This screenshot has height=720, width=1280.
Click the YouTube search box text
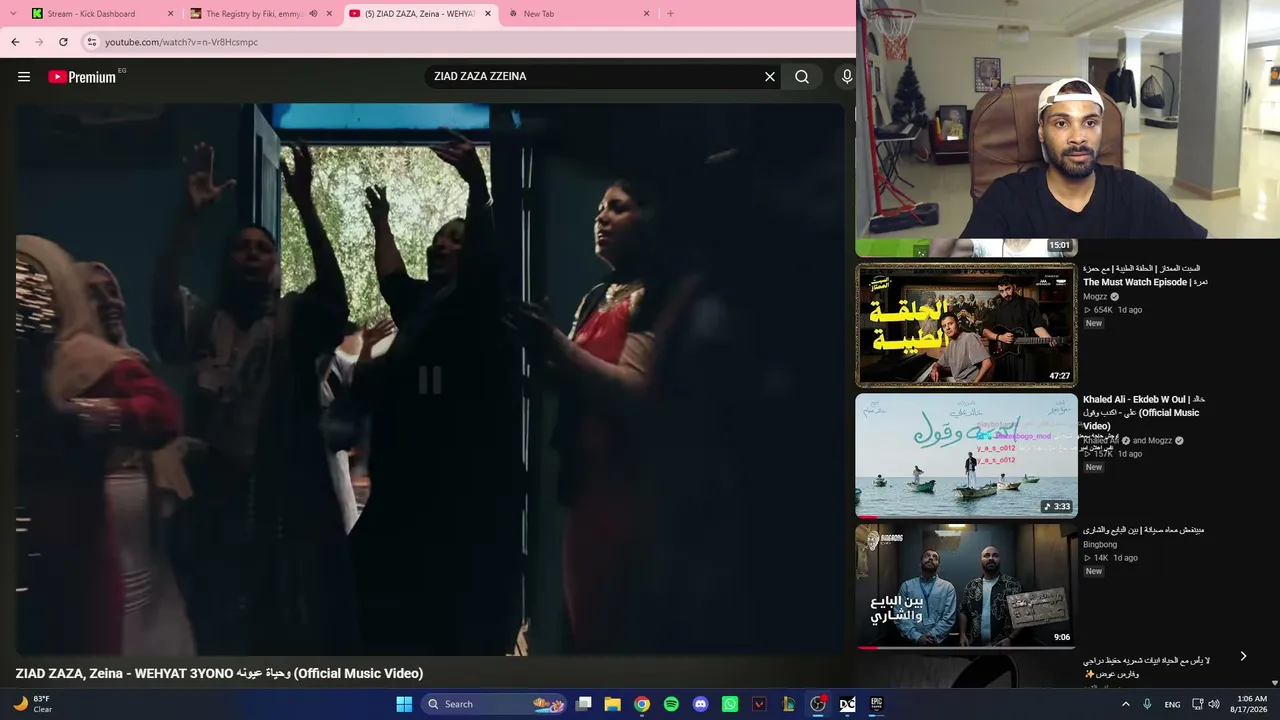pyautogui.click(x=480, y=77)
